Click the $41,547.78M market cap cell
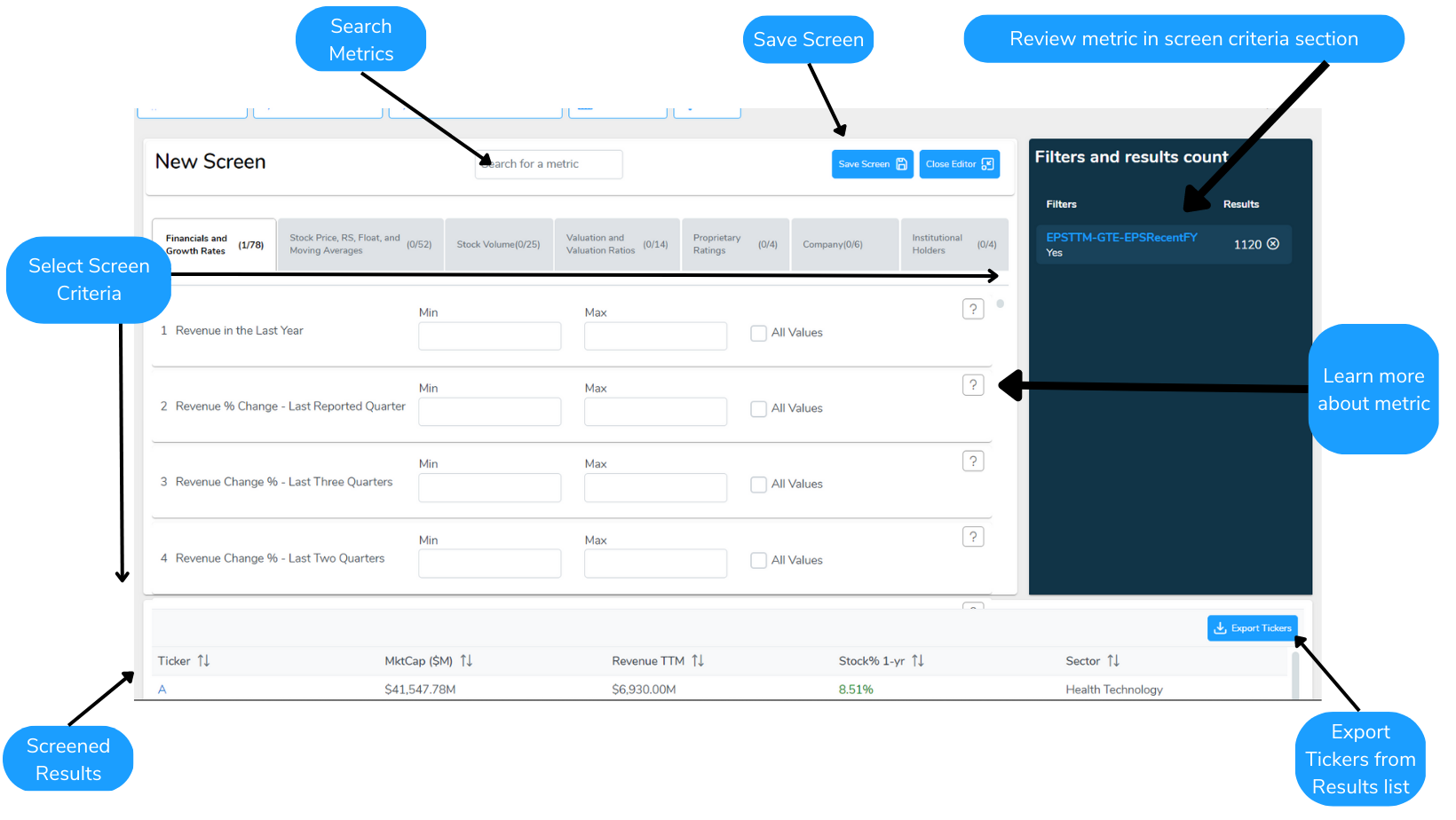 click(420, 690)
